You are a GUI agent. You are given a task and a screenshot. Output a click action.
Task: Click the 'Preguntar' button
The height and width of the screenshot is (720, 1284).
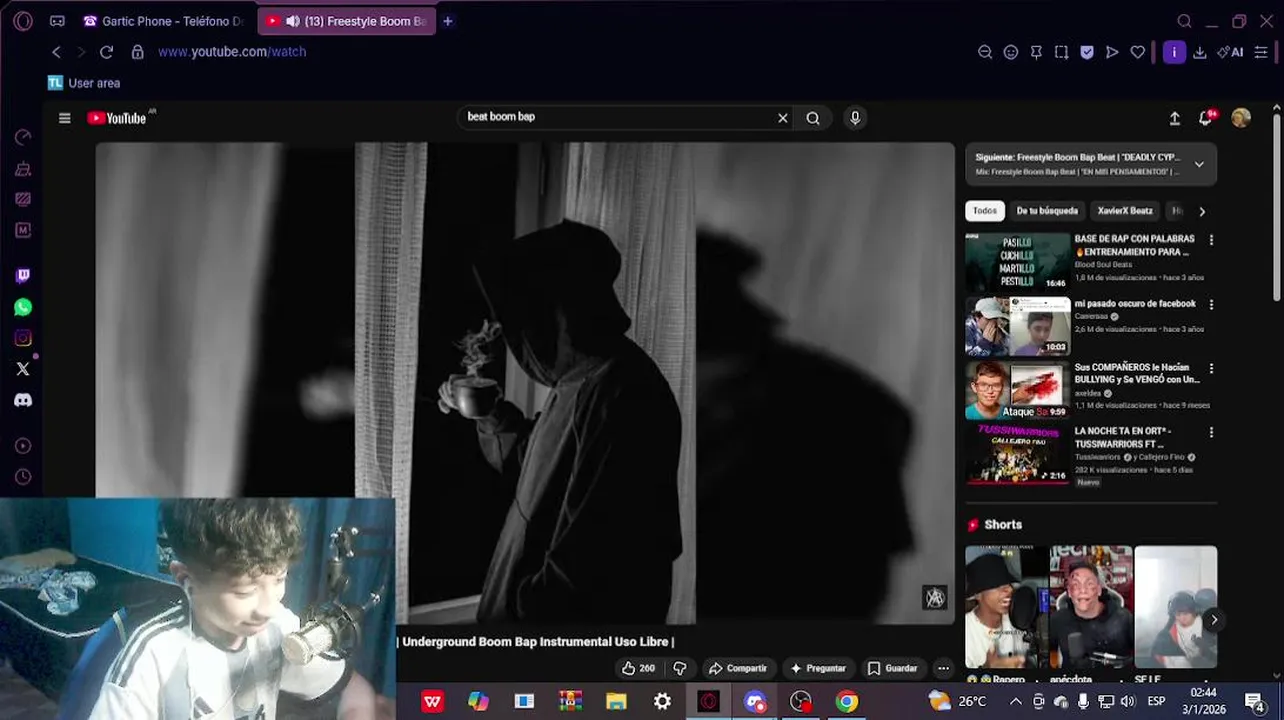818,668
